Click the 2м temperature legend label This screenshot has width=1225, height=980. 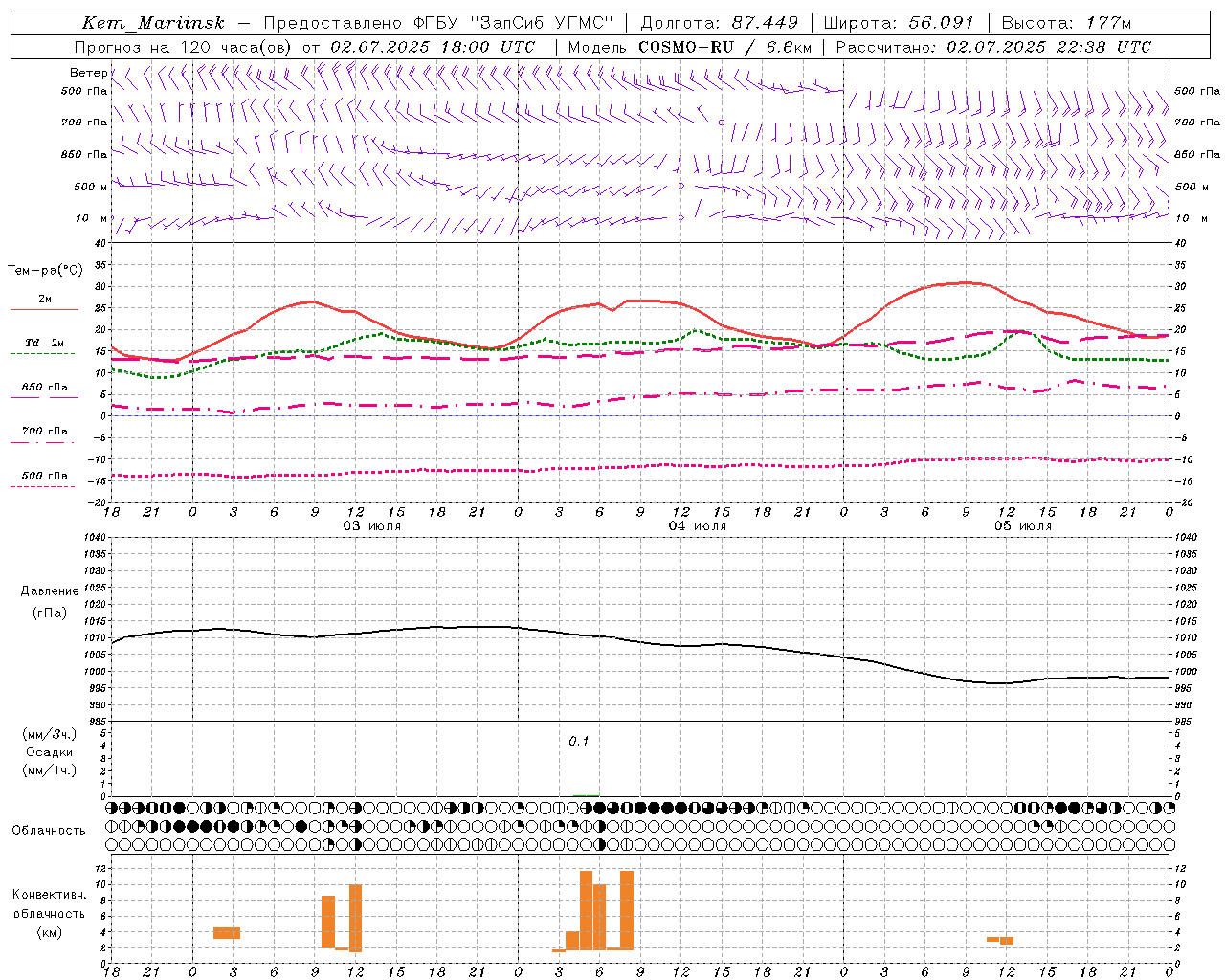click(x=45, y=299)
